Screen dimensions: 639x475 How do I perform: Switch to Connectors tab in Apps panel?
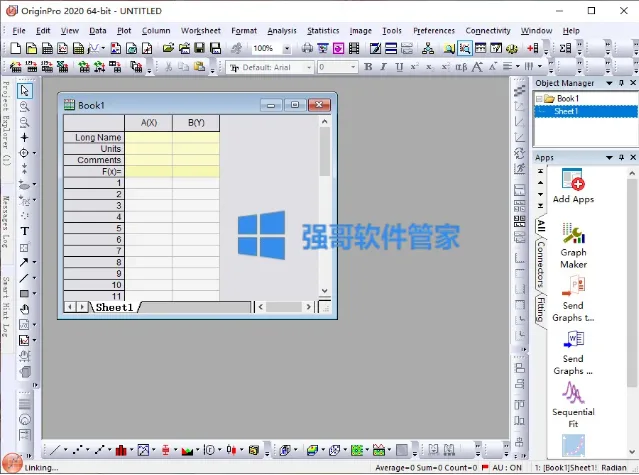point(540,264)
